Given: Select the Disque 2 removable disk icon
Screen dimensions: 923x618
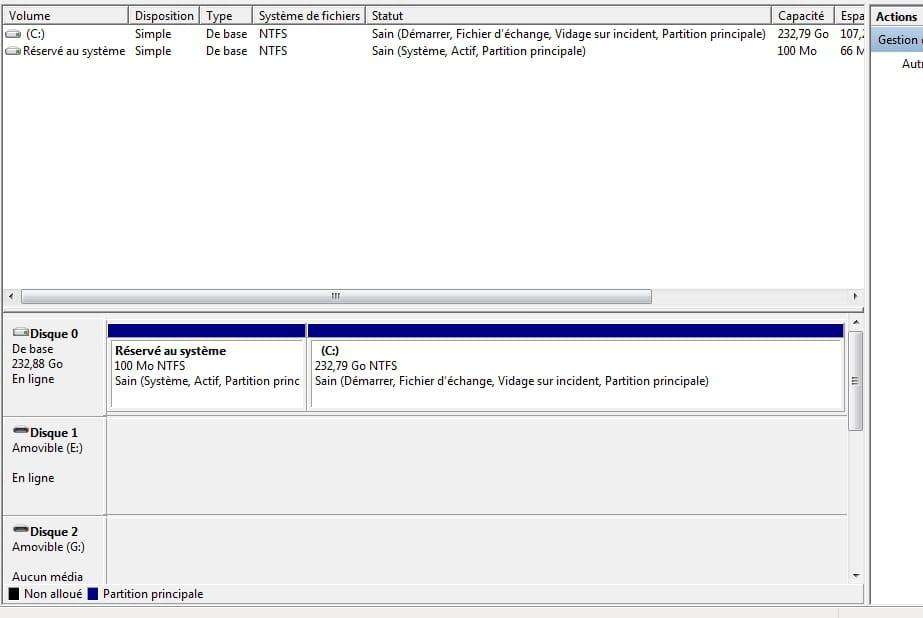Looking at the screenshot, I should point(20,532).
